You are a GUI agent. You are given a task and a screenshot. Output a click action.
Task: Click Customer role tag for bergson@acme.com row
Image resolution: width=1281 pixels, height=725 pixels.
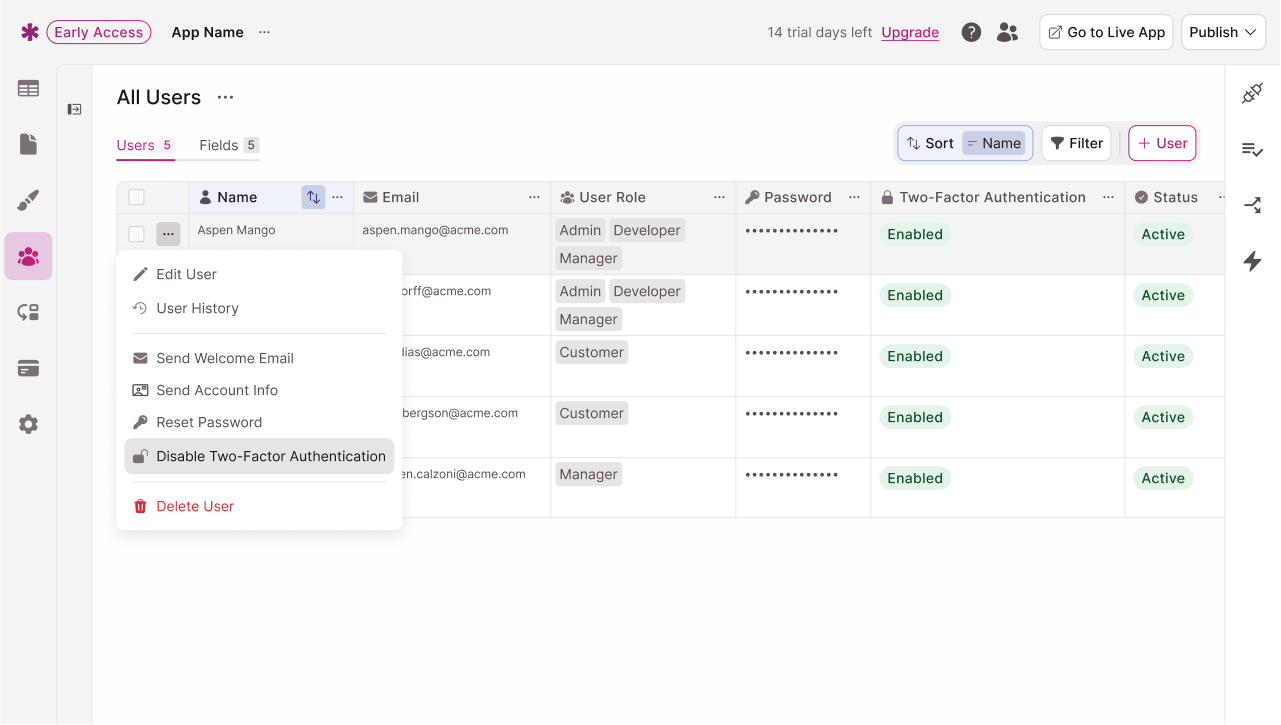click(591, 413)
